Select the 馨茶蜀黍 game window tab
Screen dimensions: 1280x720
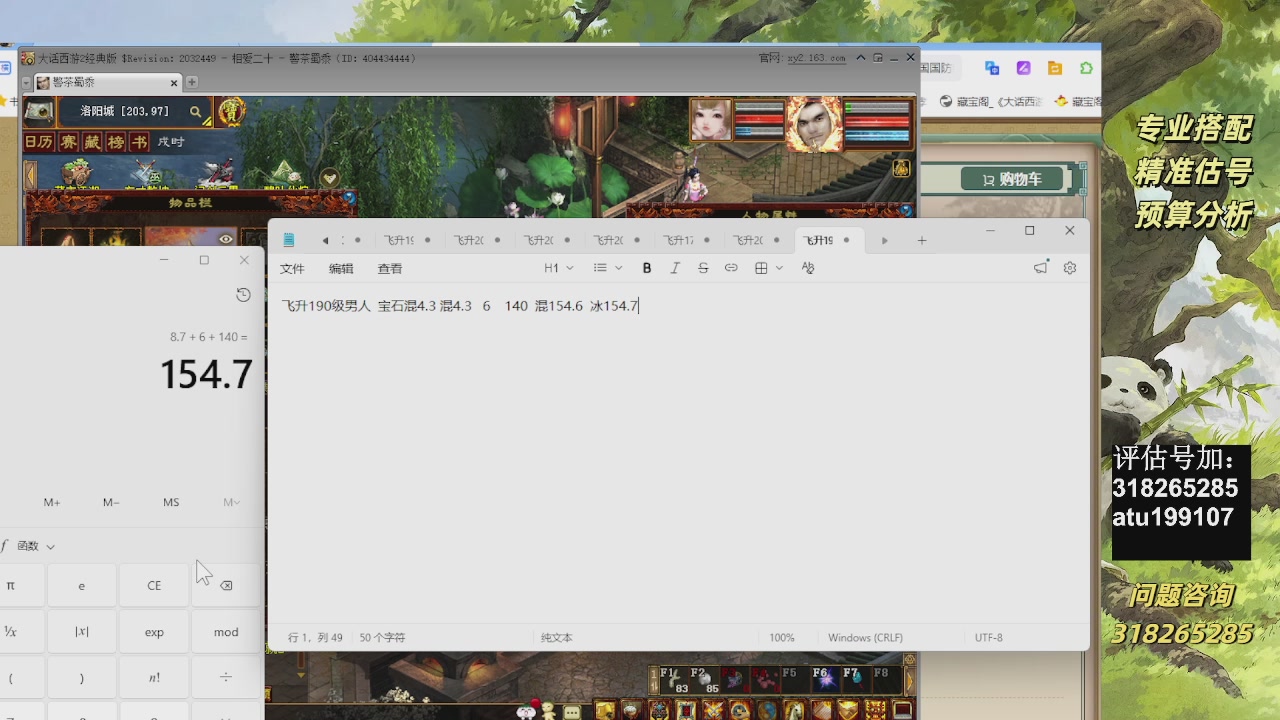click(105, 82)
